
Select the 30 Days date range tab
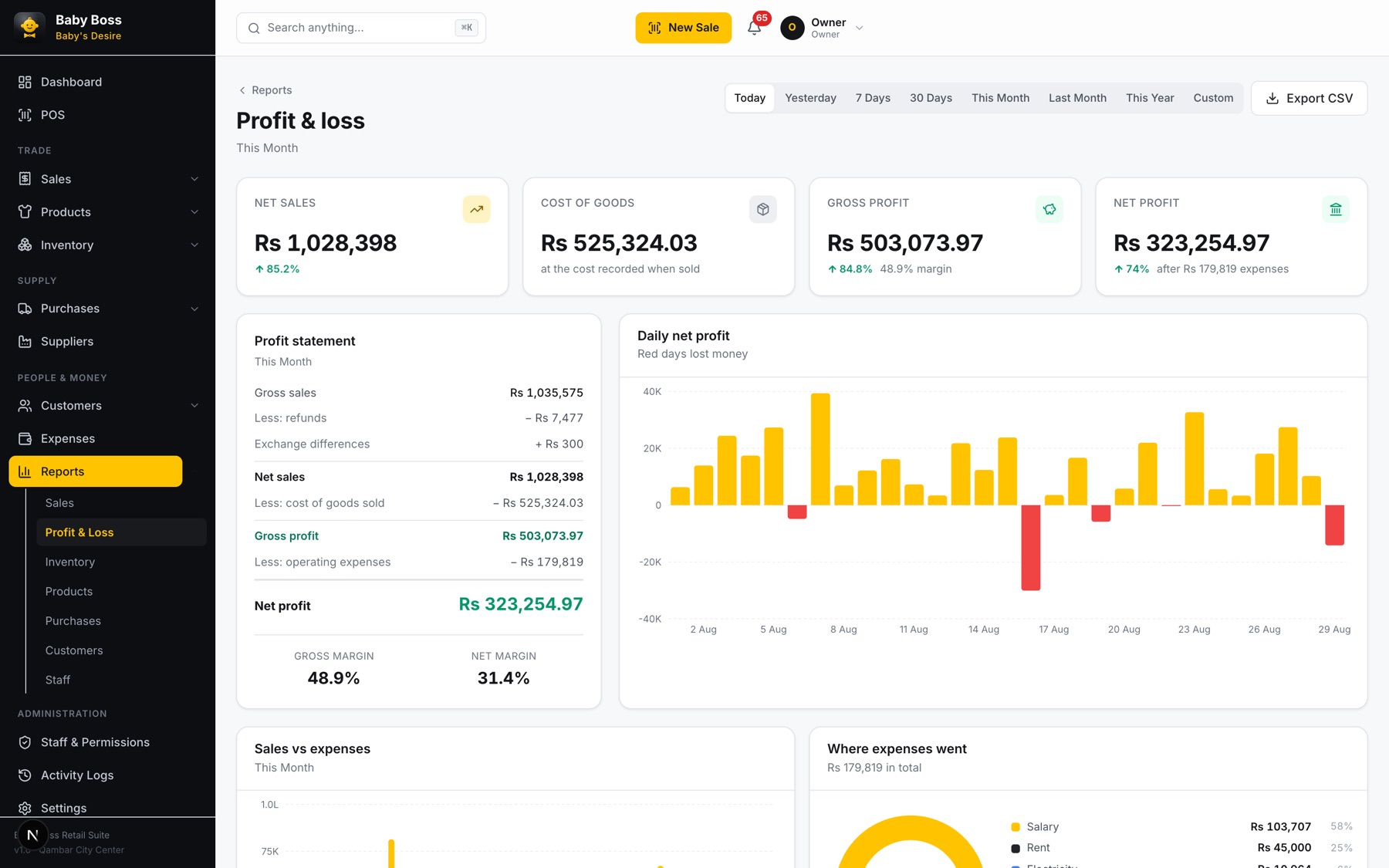coord(931,98)
